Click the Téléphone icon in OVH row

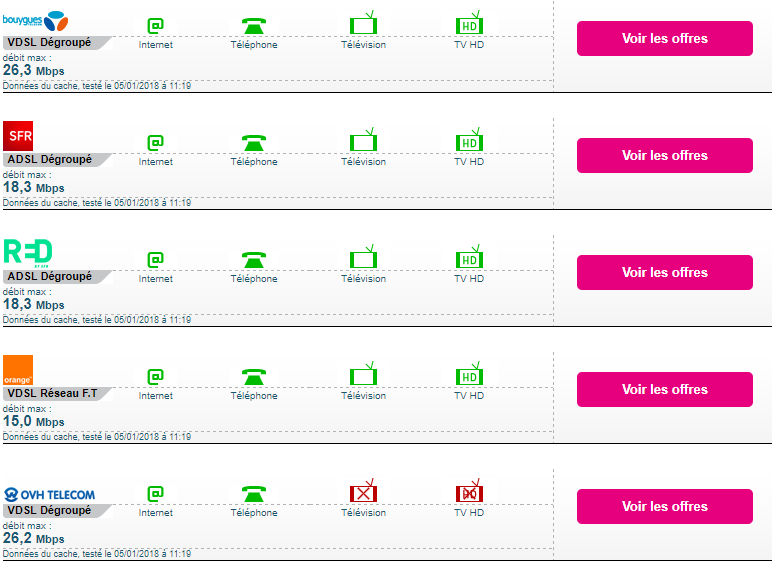(254, 493)
